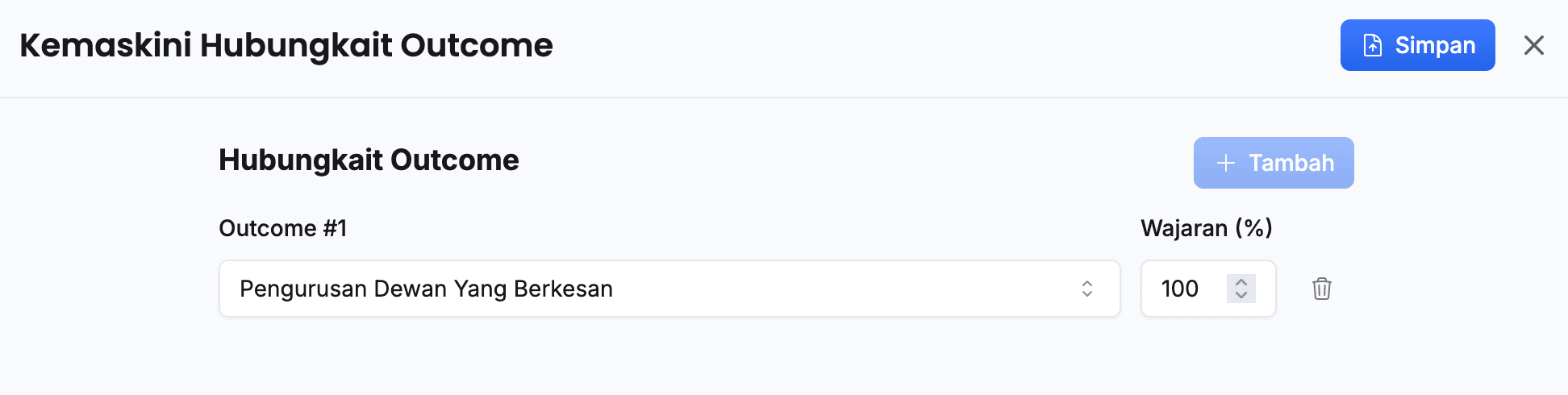Click the "Hubungkait Outcome" section heading
Screen dimensions: 1568x395
369,160
